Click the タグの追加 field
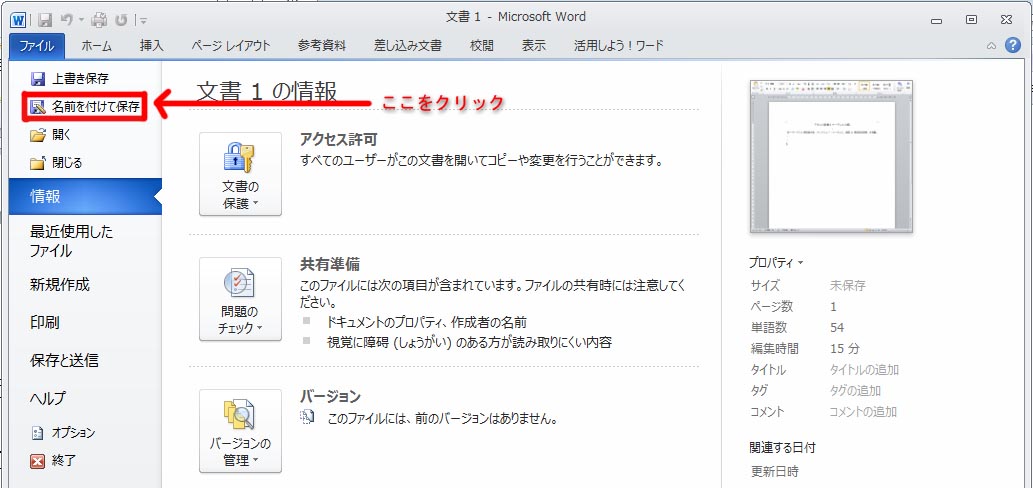This screenshot has width=1033, height=488. (855, 391)
